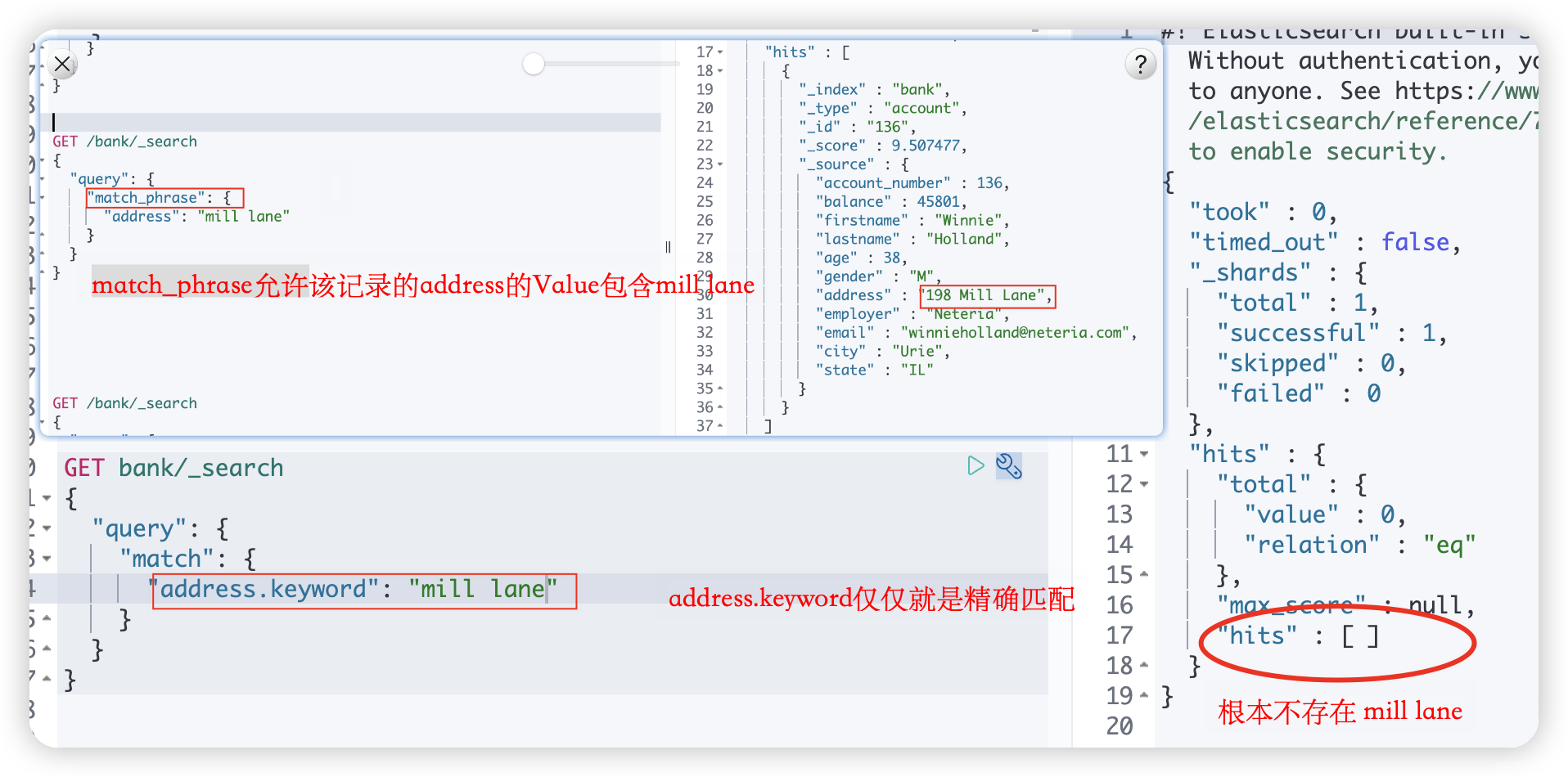
Task: Collapse fold arrow at output line 11
Action: 1144,454
